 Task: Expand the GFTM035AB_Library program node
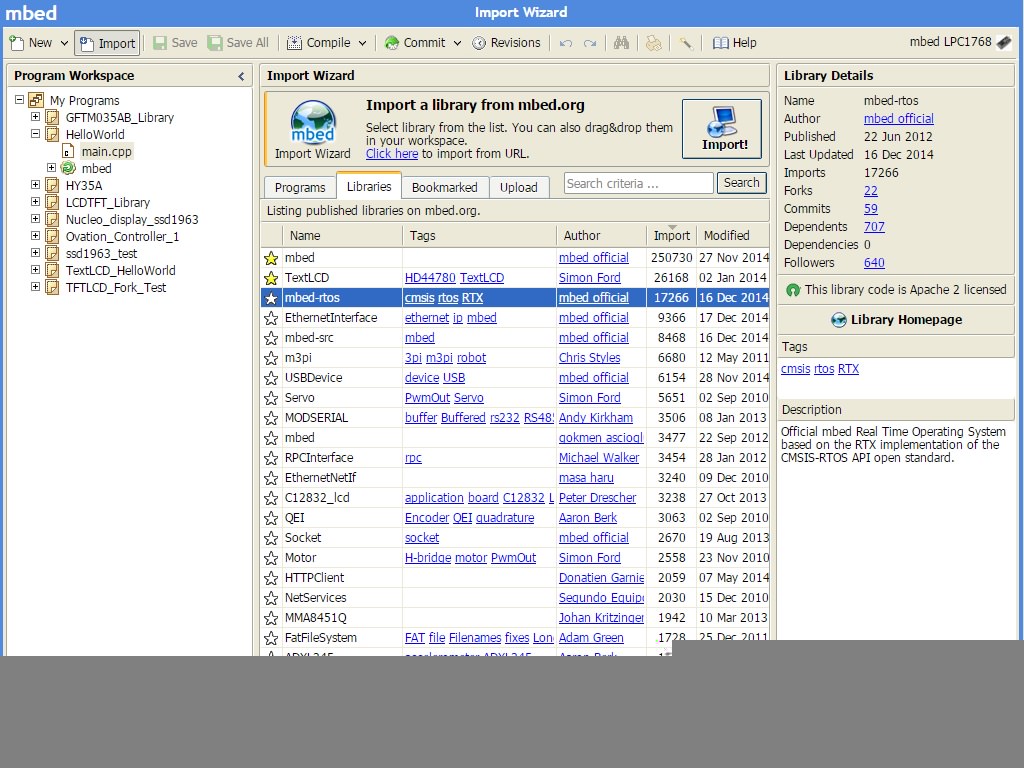pyautogui.click(x=35, y=117)
